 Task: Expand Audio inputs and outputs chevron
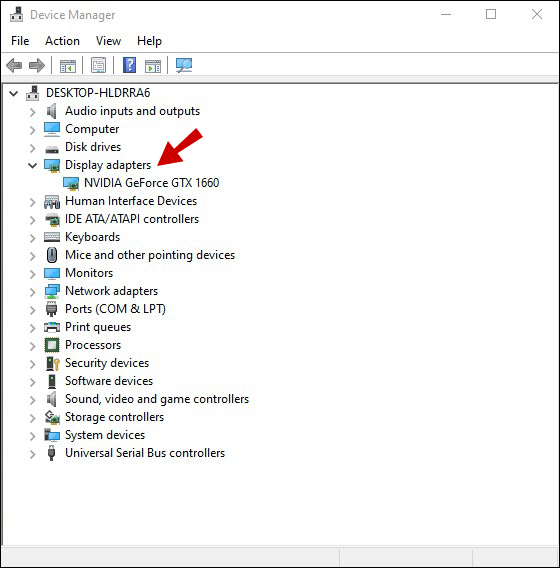pos(33,112)
